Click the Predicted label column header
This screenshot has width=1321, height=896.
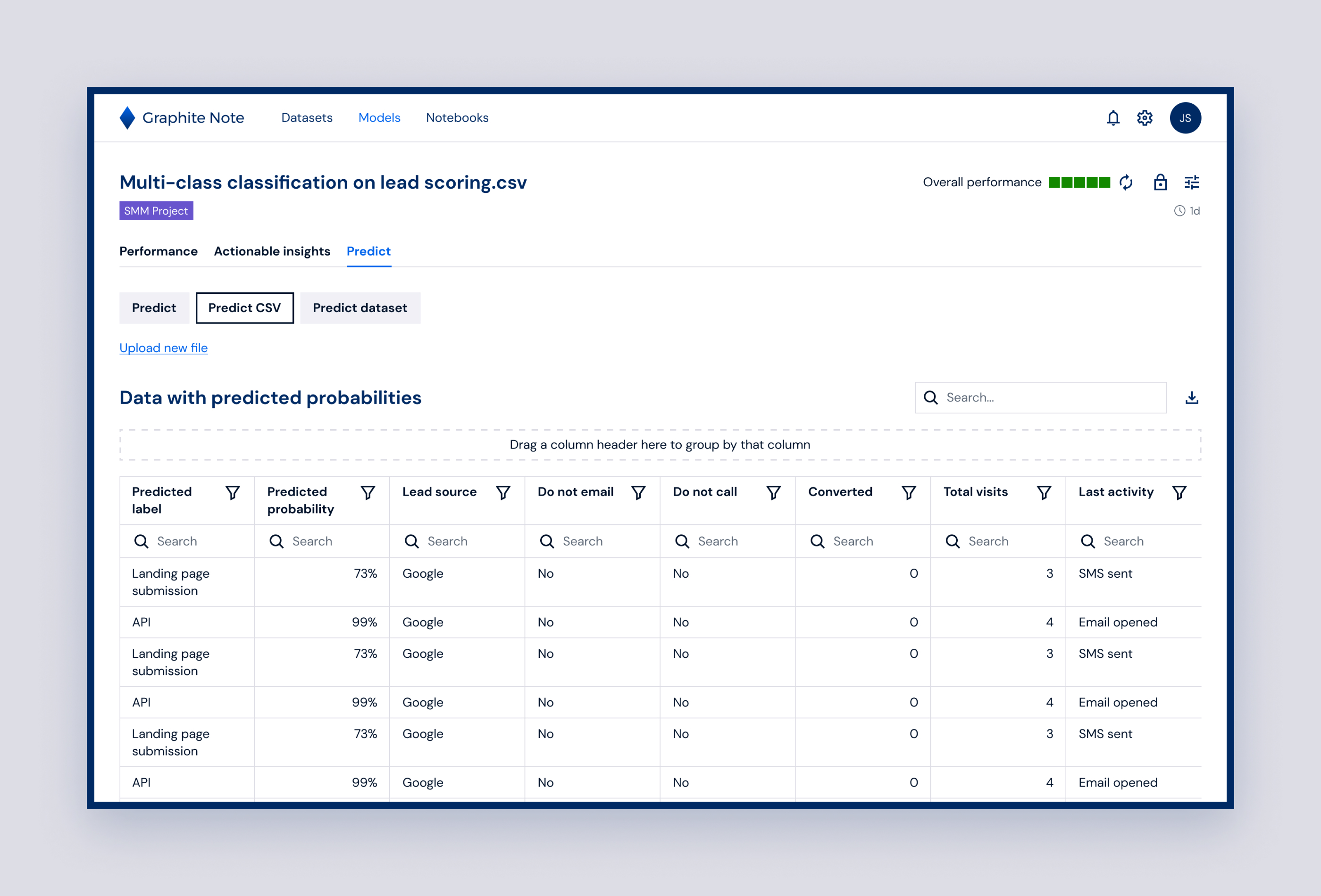coord(162,500)
